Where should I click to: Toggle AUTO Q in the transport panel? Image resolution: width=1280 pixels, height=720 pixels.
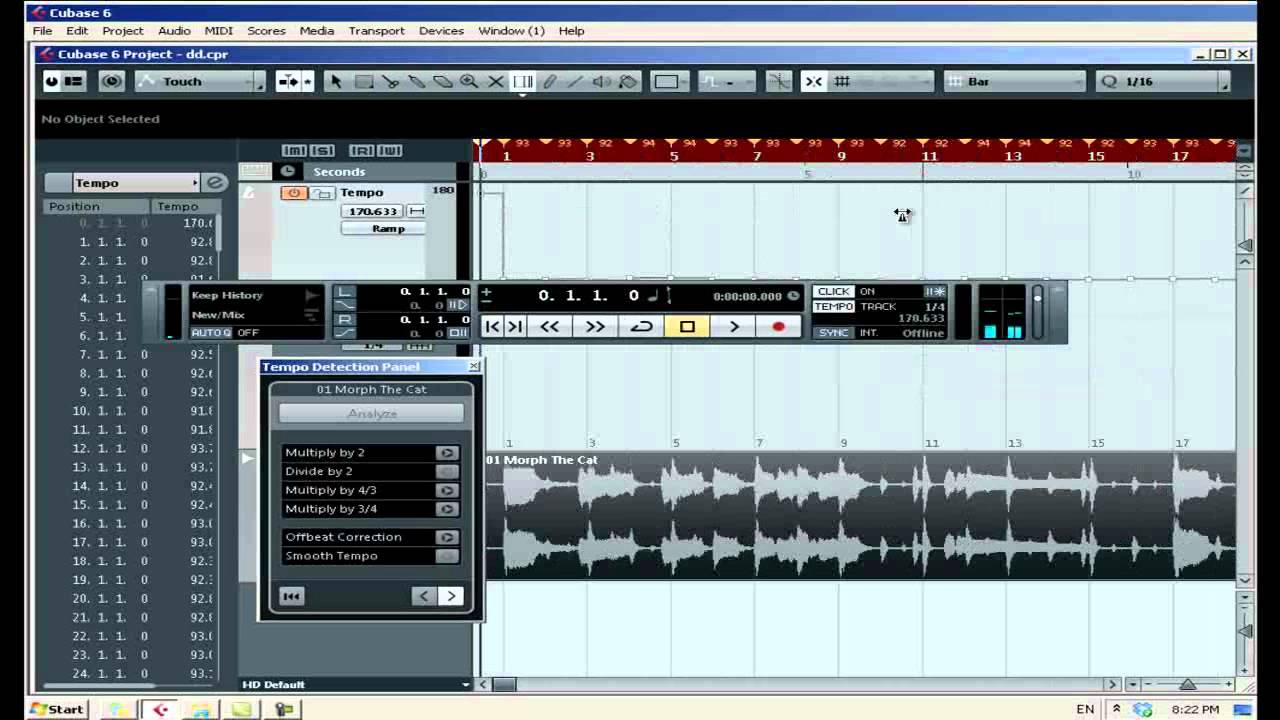[211, 333]
